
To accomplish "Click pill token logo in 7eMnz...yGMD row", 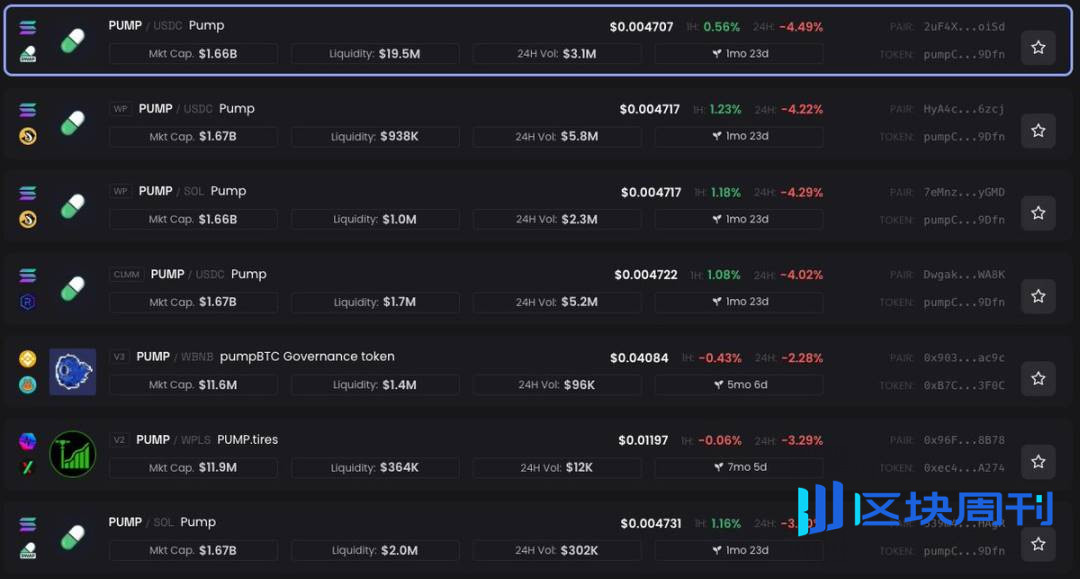I will [x=72, y=206].
